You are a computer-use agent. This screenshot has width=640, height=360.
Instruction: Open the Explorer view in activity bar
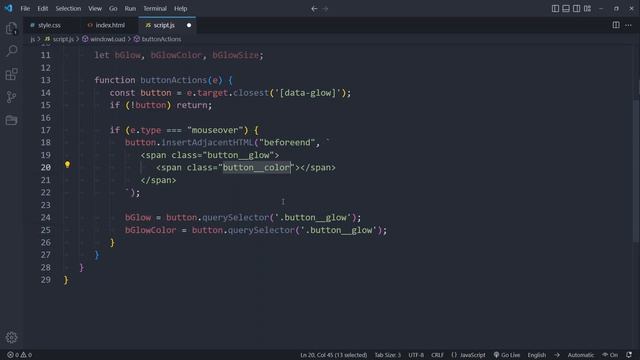11,29
